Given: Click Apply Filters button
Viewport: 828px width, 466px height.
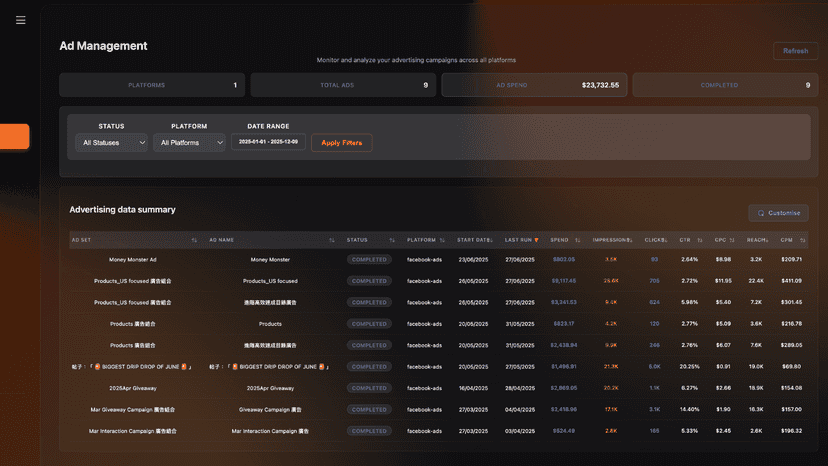Looking at the screenshot, I should pyautogui.click(x=342, y=143).
